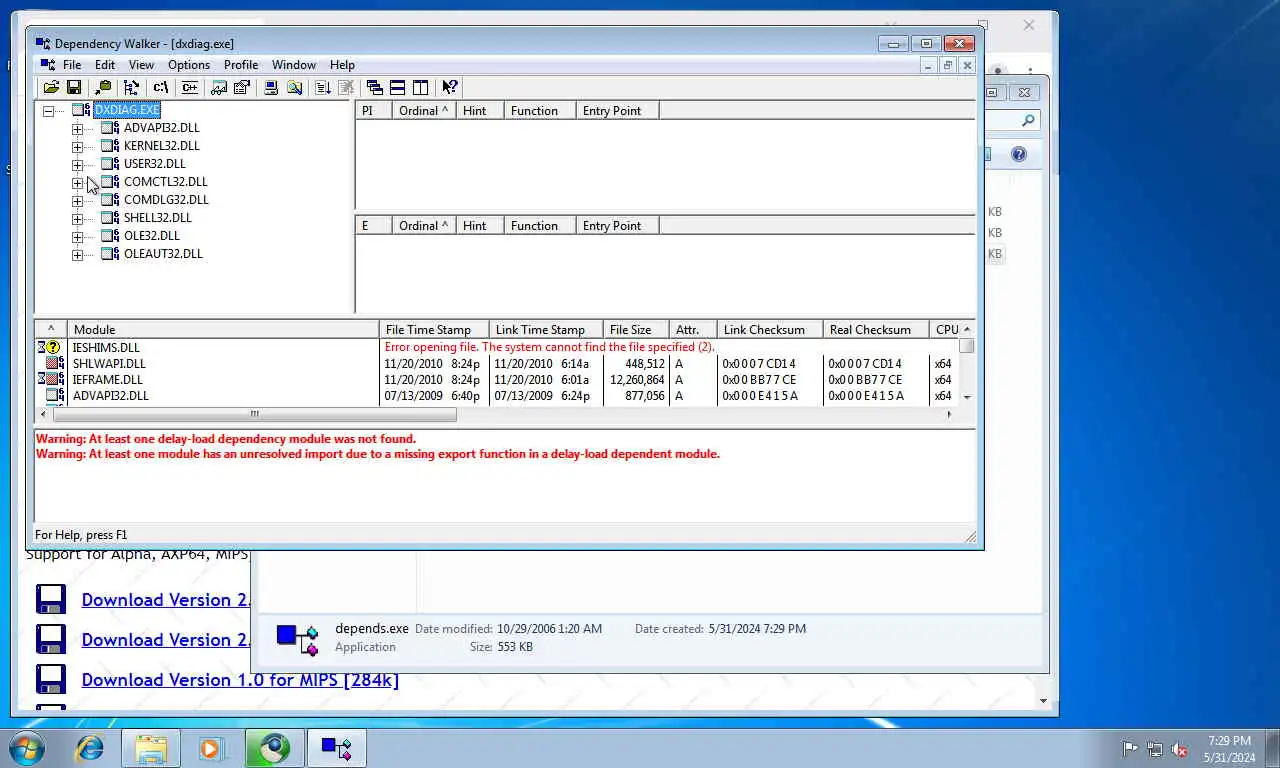
Task: Click Dependency Walker taskbar button
Action: pos(336,748)
